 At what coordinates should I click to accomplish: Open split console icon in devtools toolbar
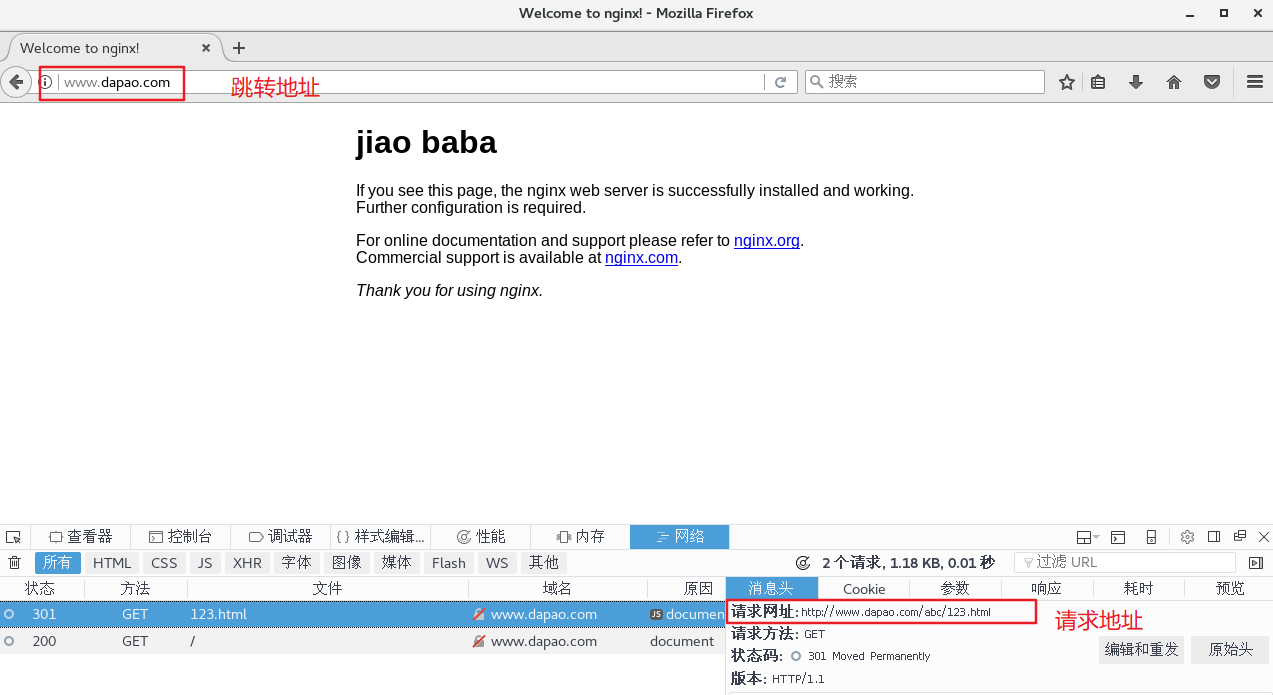click(x=1118, y=537)
